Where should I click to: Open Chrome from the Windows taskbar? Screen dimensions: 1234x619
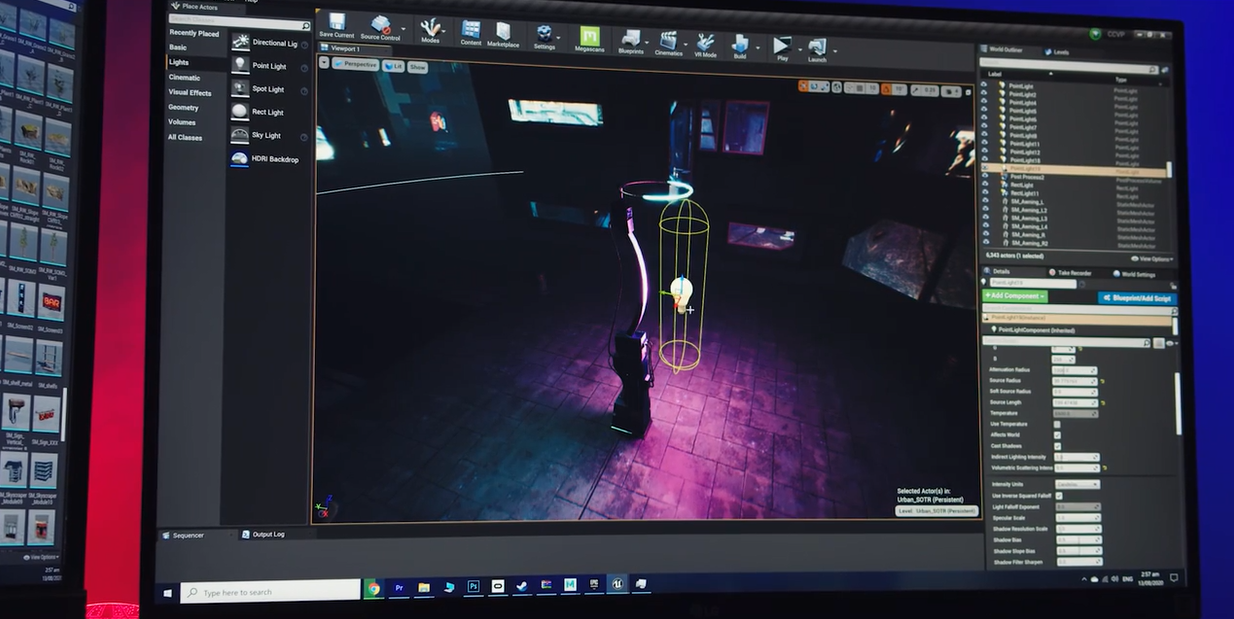tap(373, 588)
